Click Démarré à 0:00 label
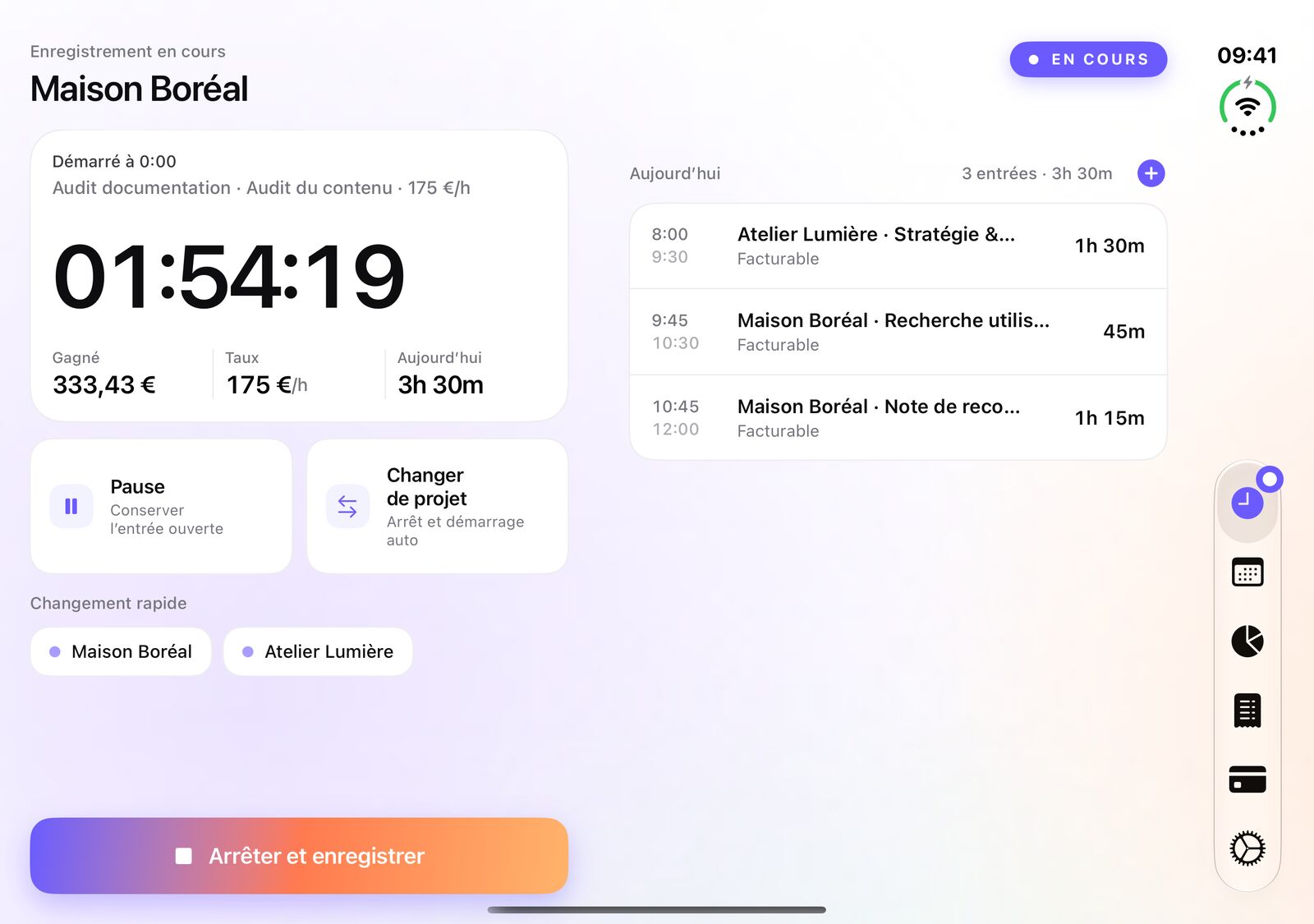1314x924 pixels. point(114,162)
